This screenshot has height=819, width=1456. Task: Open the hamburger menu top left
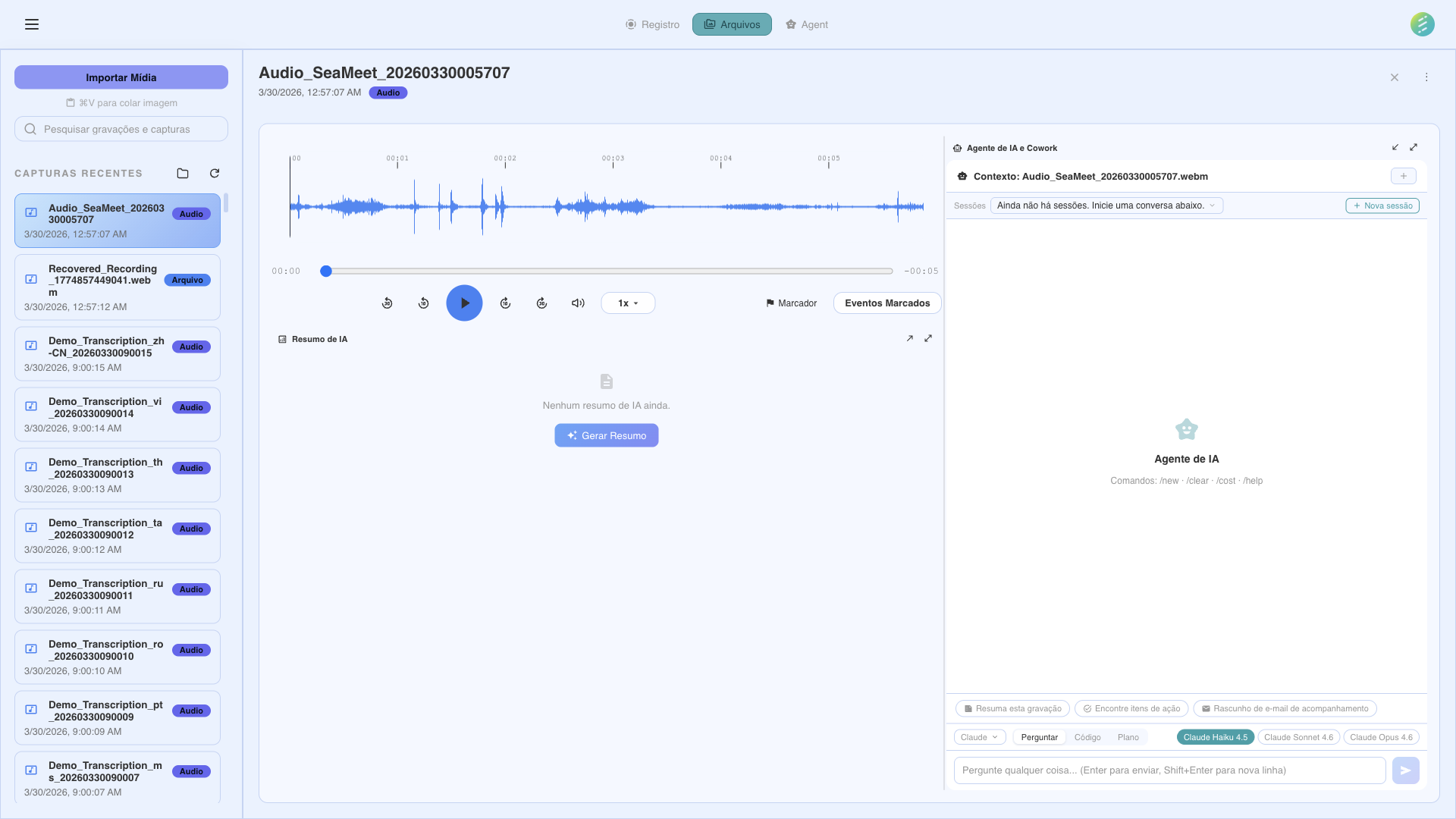pos(32,24)
